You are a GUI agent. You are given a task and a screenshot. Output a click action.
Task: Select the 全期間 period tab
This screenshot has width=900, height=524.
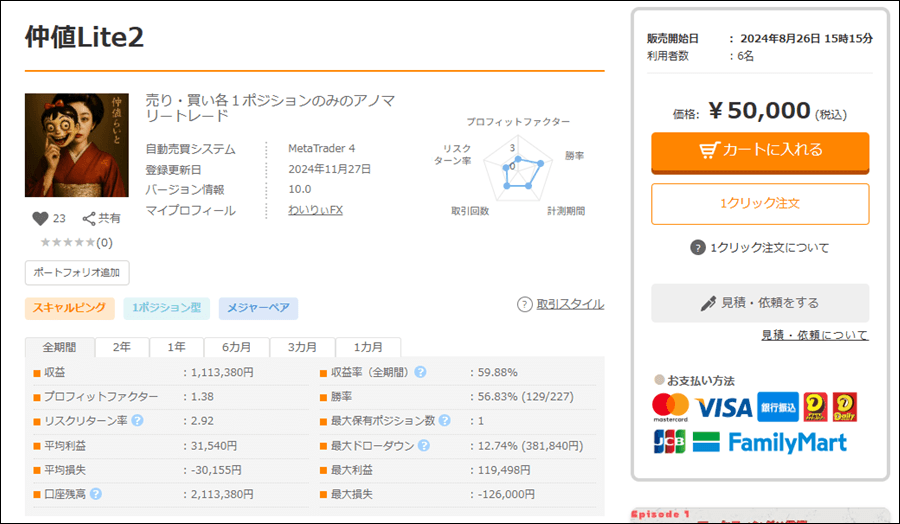(59, 347)
